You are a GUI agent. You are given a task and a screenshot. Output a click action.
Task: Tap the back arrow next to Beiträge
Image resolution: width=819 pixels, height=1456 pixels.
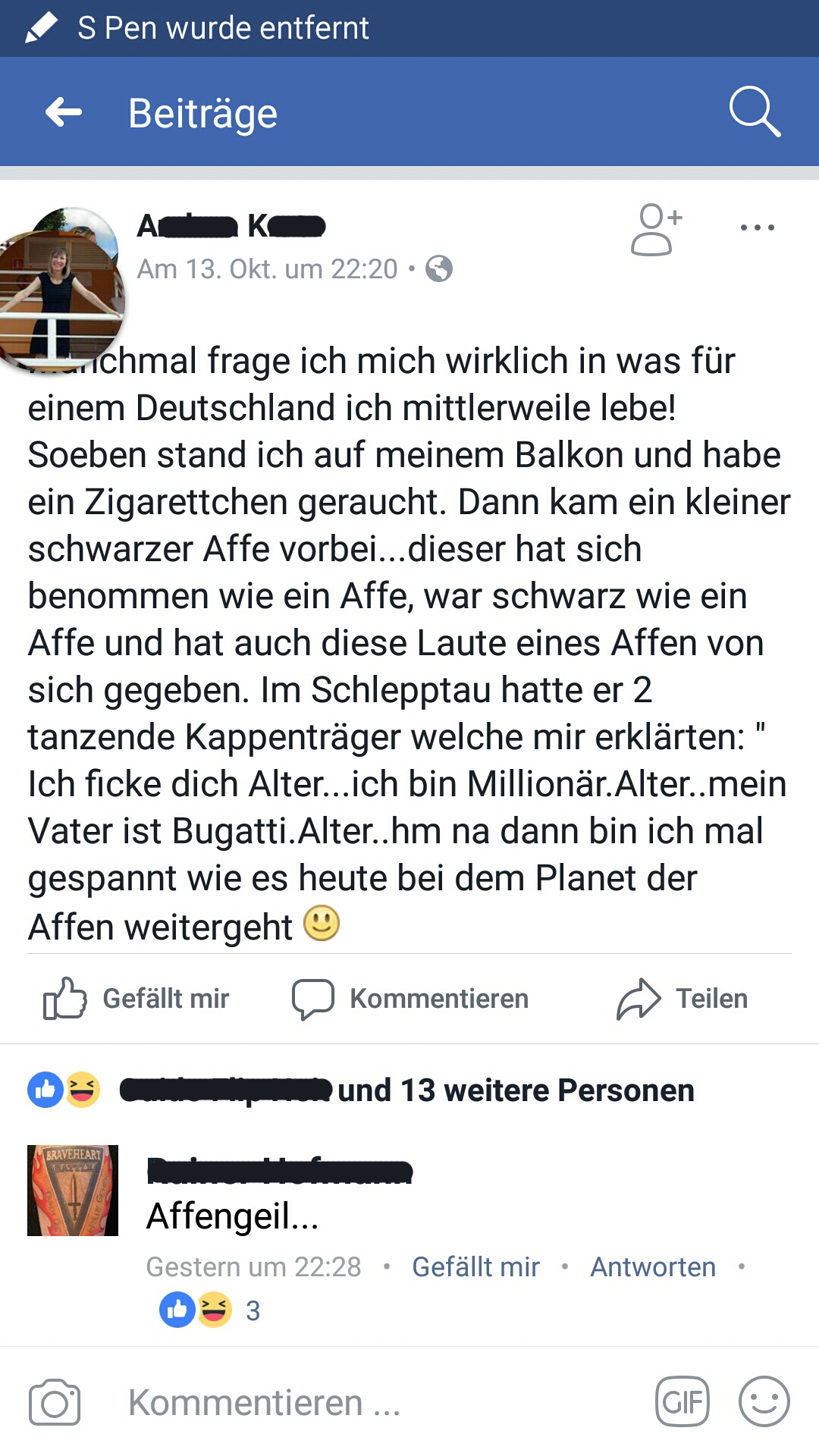(x=64, y=112)
